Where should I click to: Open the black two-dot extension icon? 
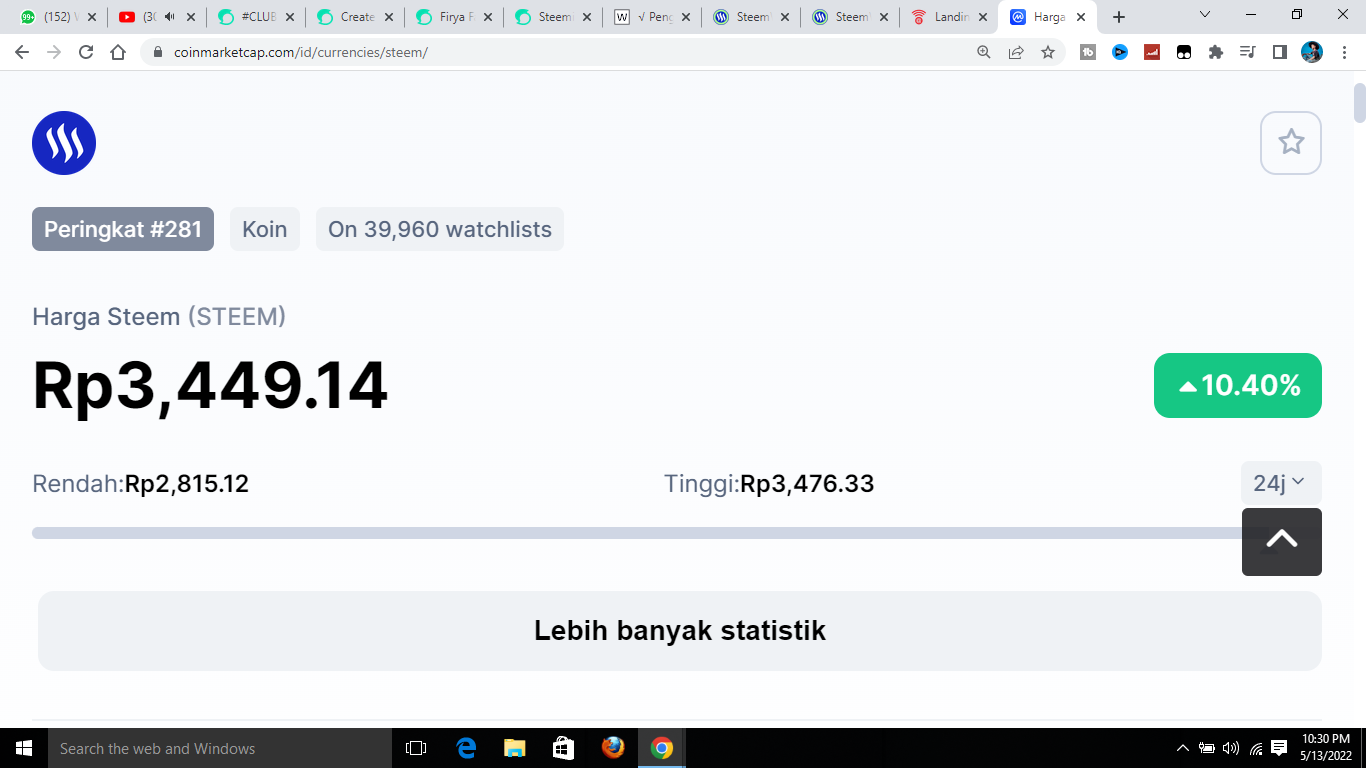tap(1184, 52)
